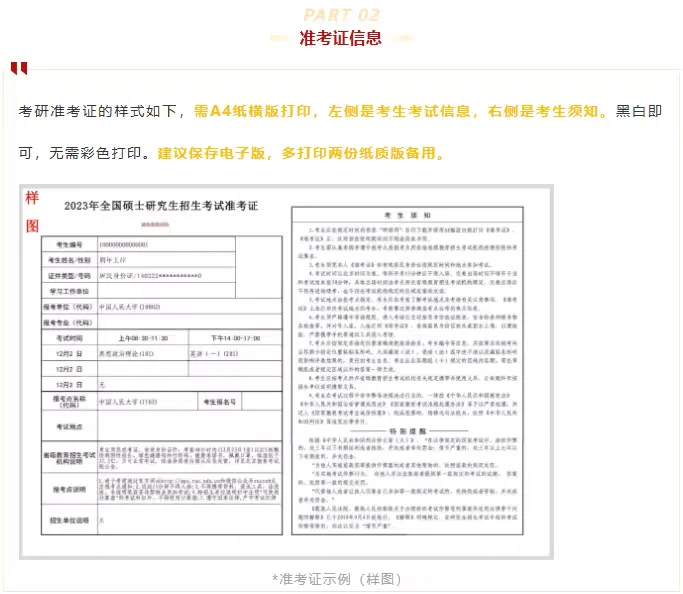Click the text "考研准考证的样式如下"

tap(97, 111)
